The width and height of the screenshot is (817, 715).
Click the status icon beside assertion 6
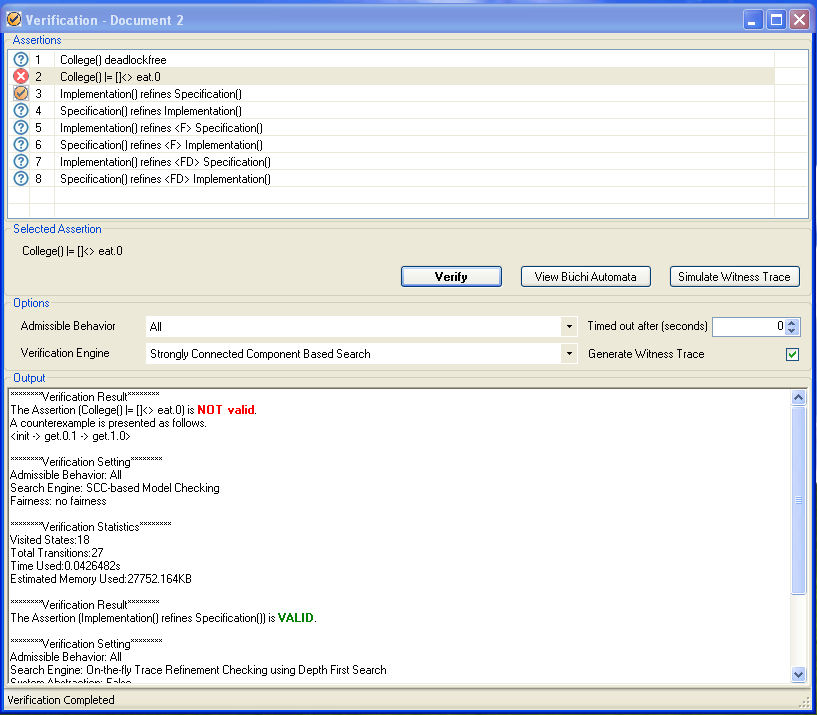click(21, 145)
